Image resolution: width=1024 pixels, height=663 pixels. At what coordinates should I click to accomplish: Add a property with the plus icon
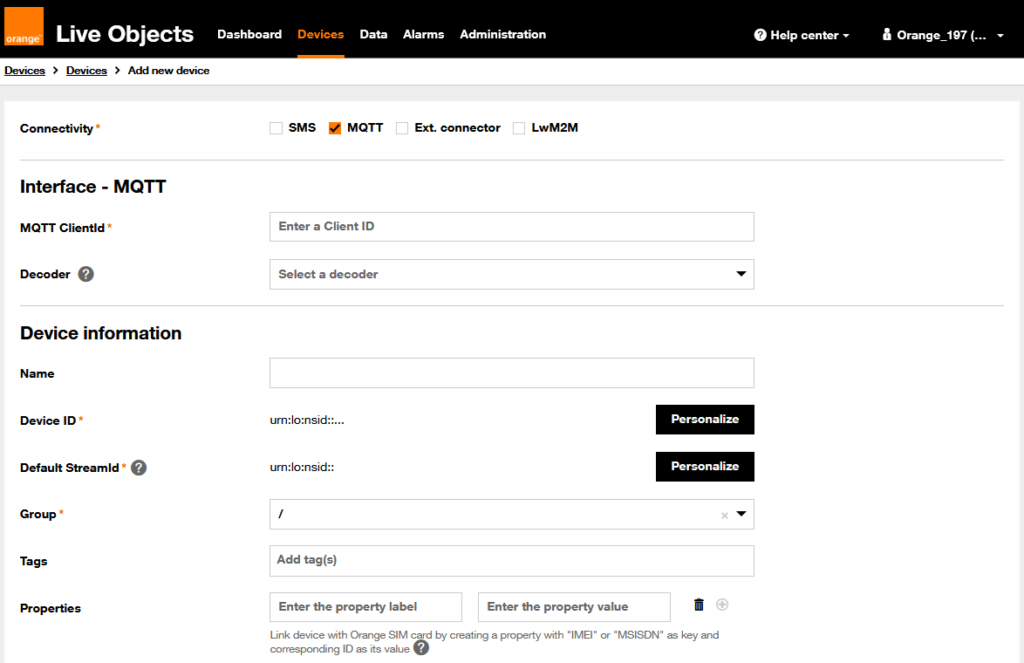[722, 605]
